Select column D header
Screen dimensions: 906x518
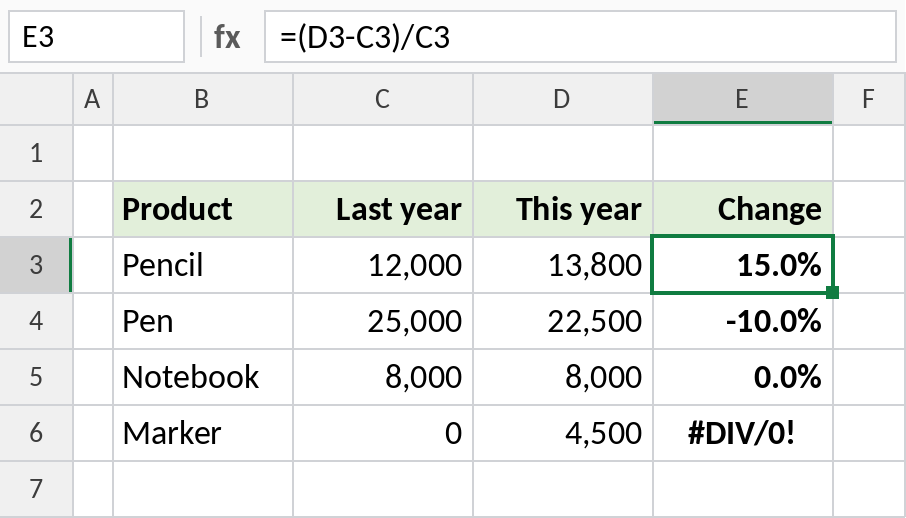[563, 99]
